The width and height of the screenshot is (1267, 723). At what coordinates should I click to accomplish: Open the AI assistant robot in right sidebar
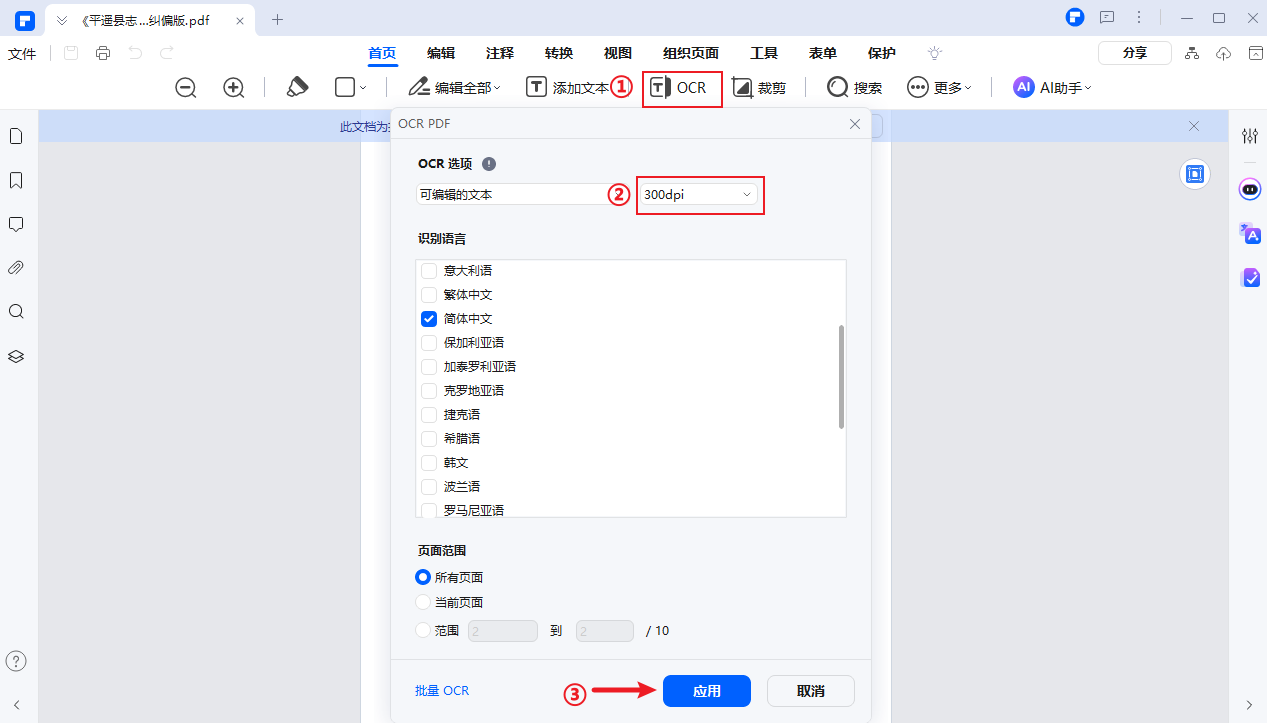(x=1249, y=189)
